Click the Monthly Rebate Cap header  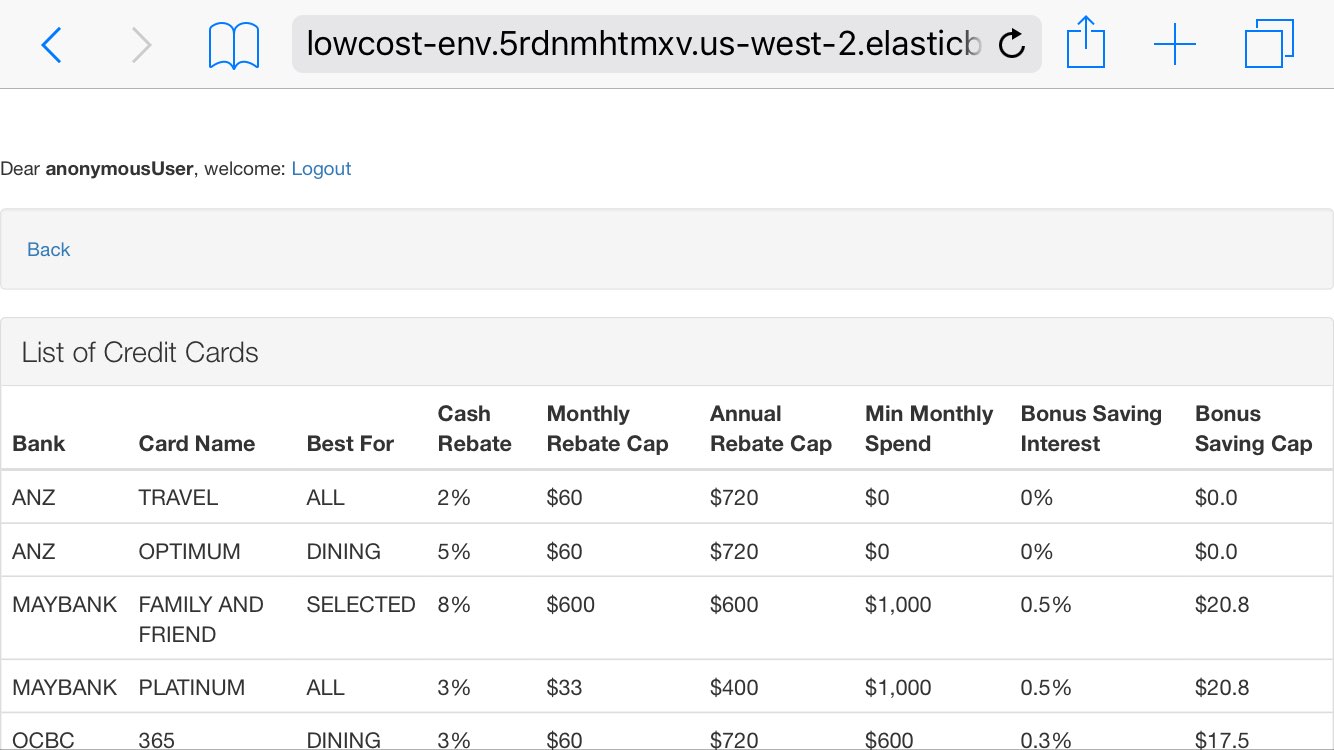pyautogui.click(x=607, y=429)
